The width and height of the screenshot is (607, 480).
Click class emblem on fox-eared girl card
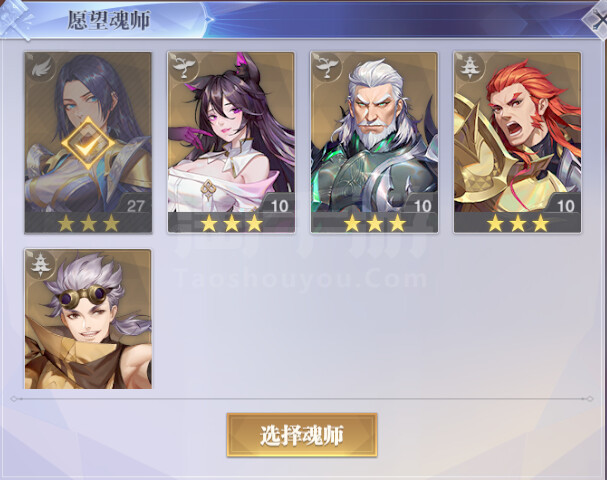point(183,68)
